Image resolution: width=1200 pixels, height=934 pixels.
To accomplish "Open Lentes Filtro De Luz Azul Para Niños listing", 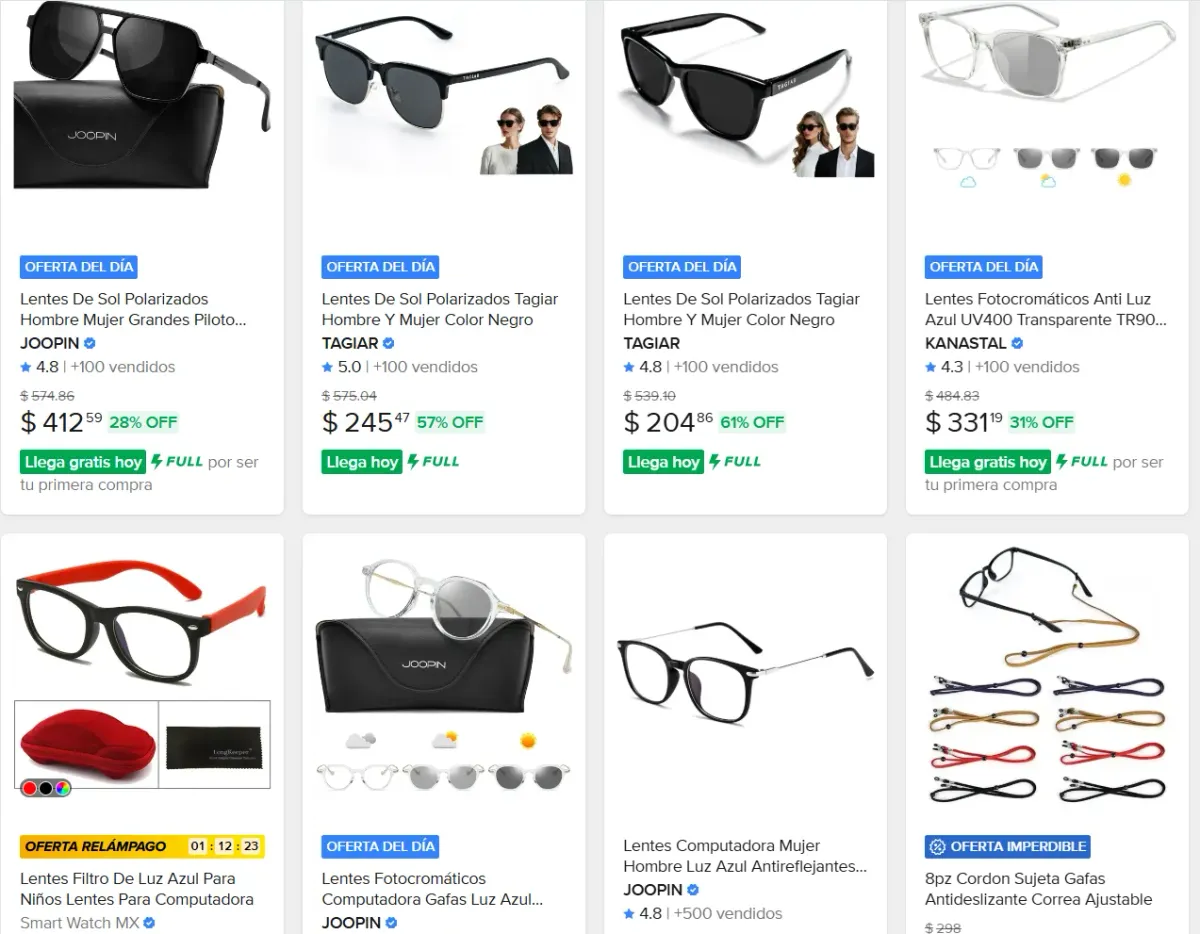I will pyautogui.click(x=137, y=889).
